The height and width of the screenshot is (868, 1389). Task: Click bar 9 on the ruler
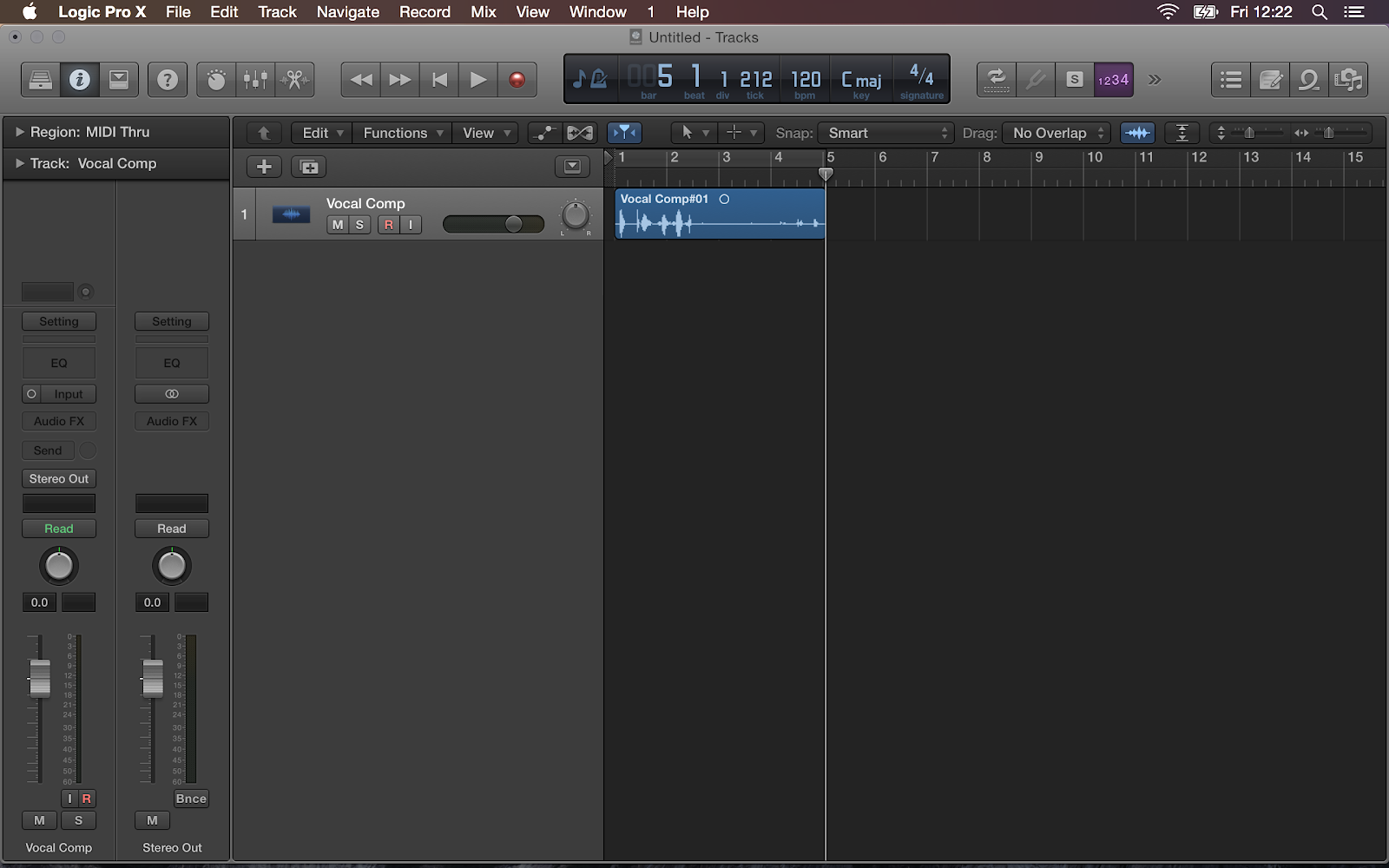(x=1038, y=158)
